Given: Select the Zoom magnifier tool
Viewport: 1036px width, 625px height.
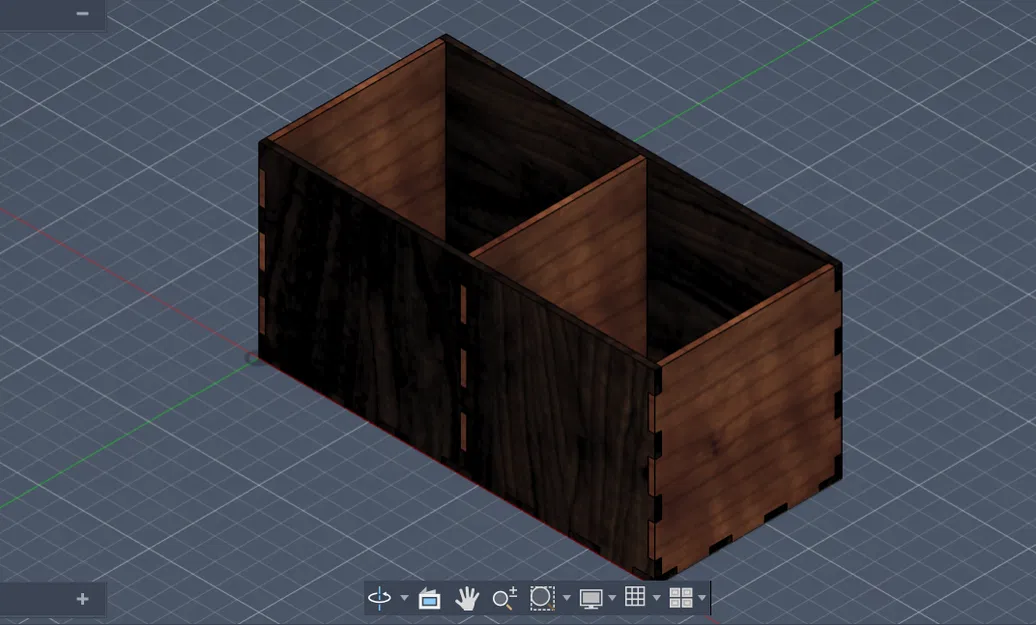Looking at the screenshot, I should [505, 598].
